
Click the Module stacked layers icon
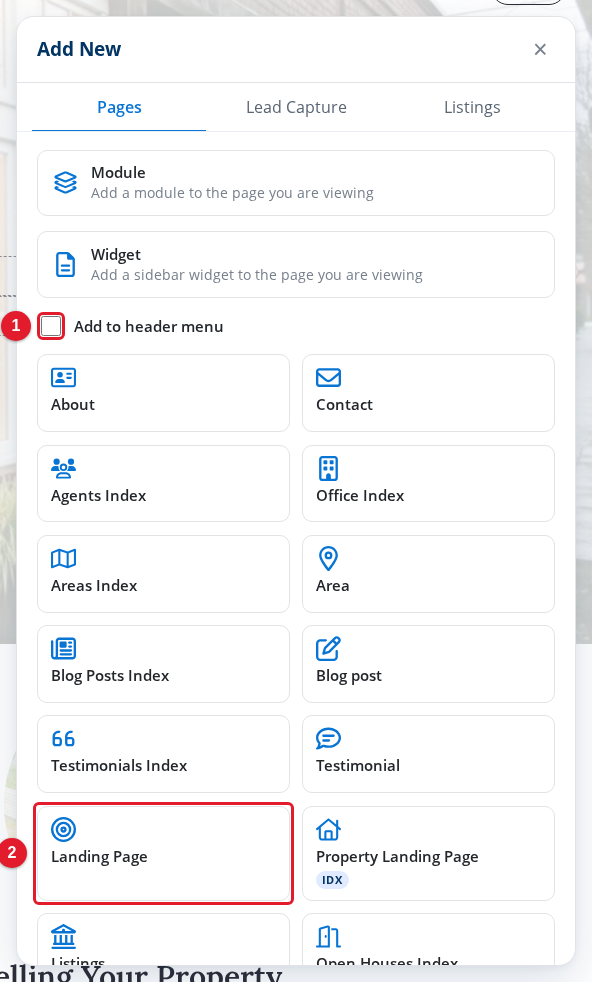pyautogui.click(x=65, y=182)
